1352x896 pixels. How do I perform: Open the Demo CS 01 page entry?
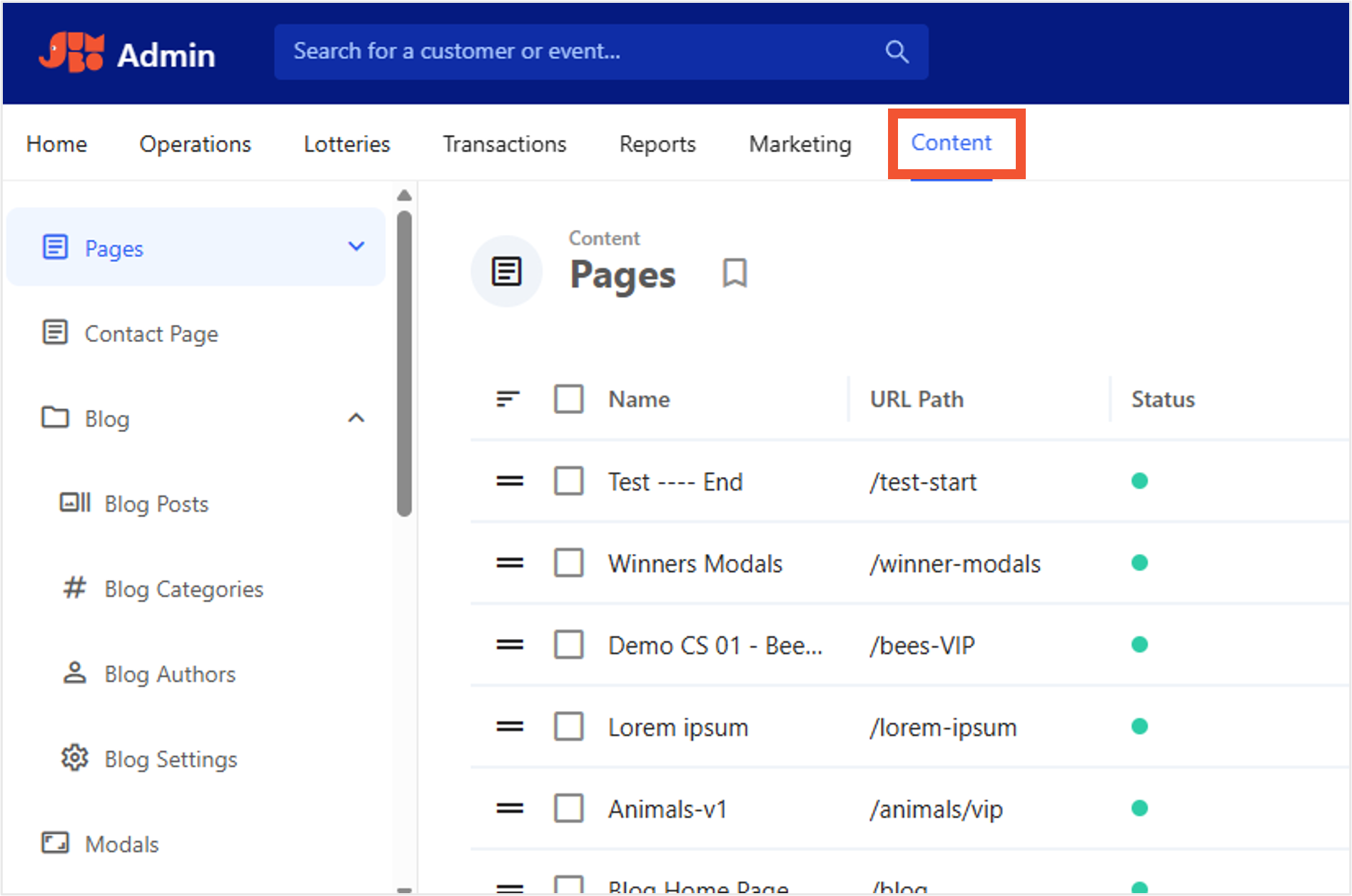tap(715, 645)
